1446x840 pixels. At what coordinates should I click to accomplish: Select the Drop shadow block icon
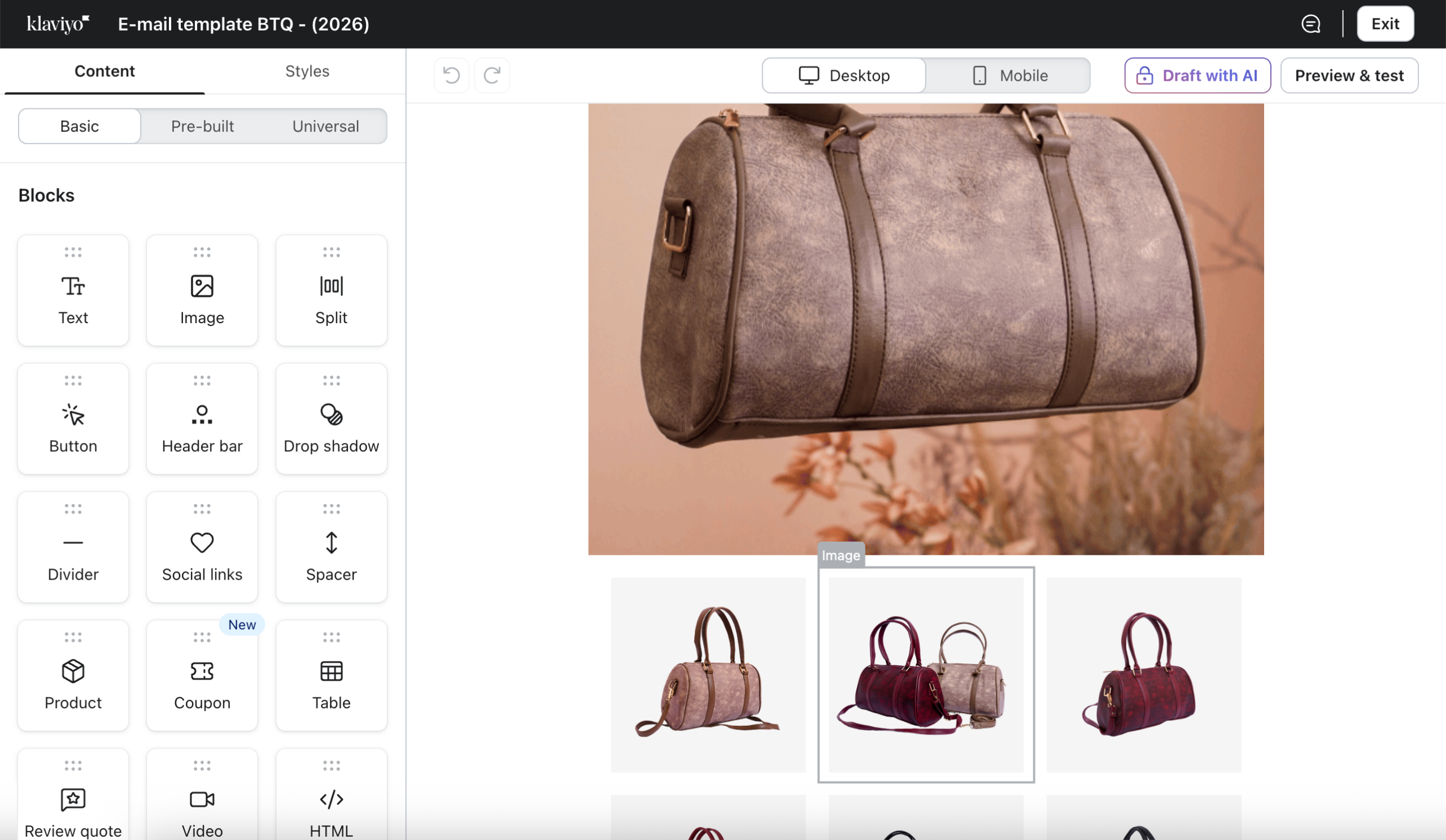(331, 414)
